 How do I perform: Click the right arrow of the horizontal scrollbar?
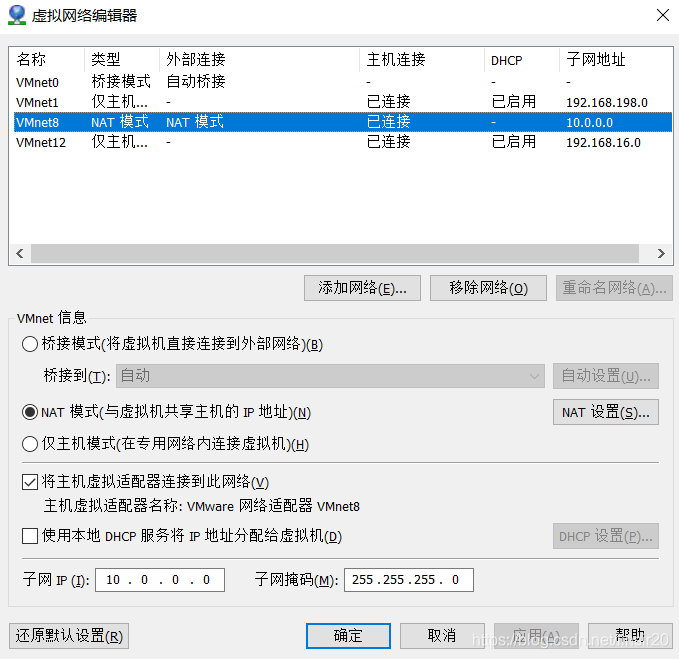pos(661,253)
